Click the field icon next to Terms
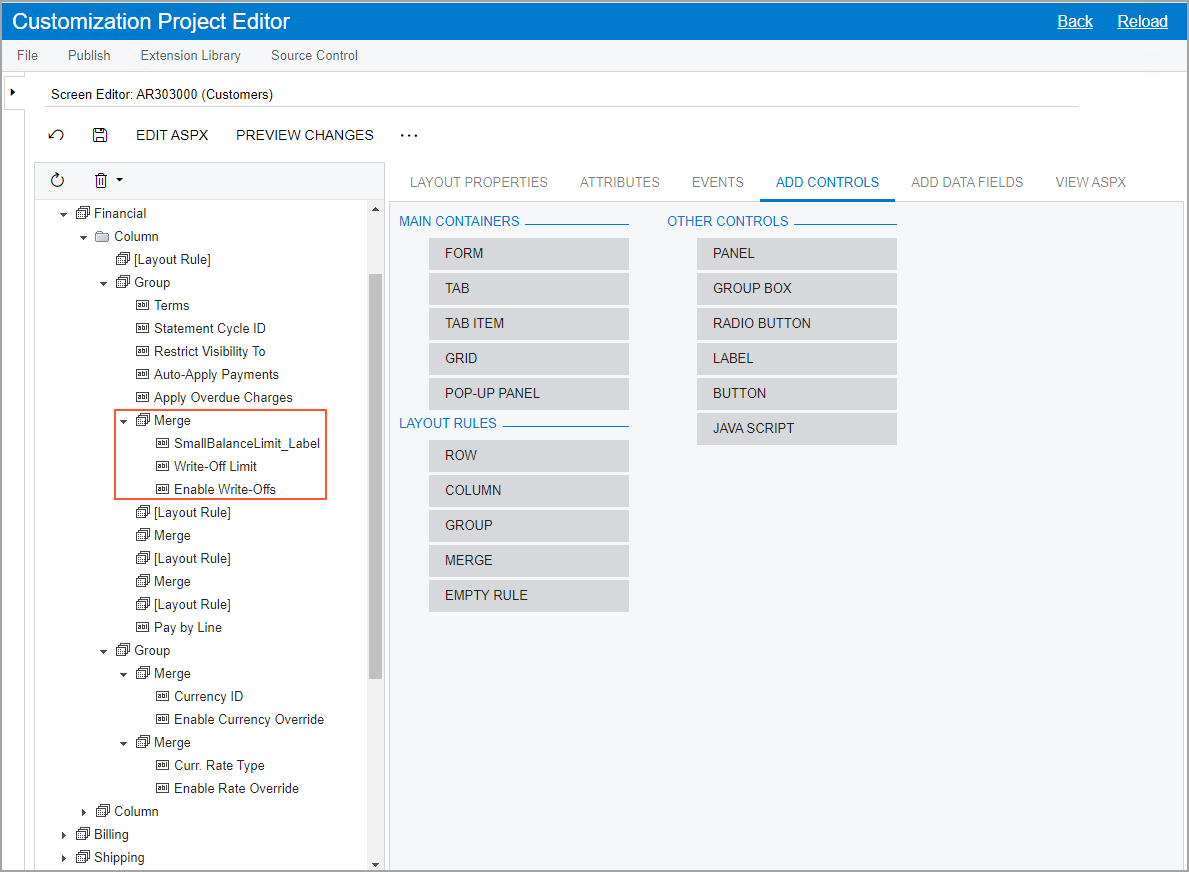The width and height of the screenshot is (1189, 872). point(142,306)
